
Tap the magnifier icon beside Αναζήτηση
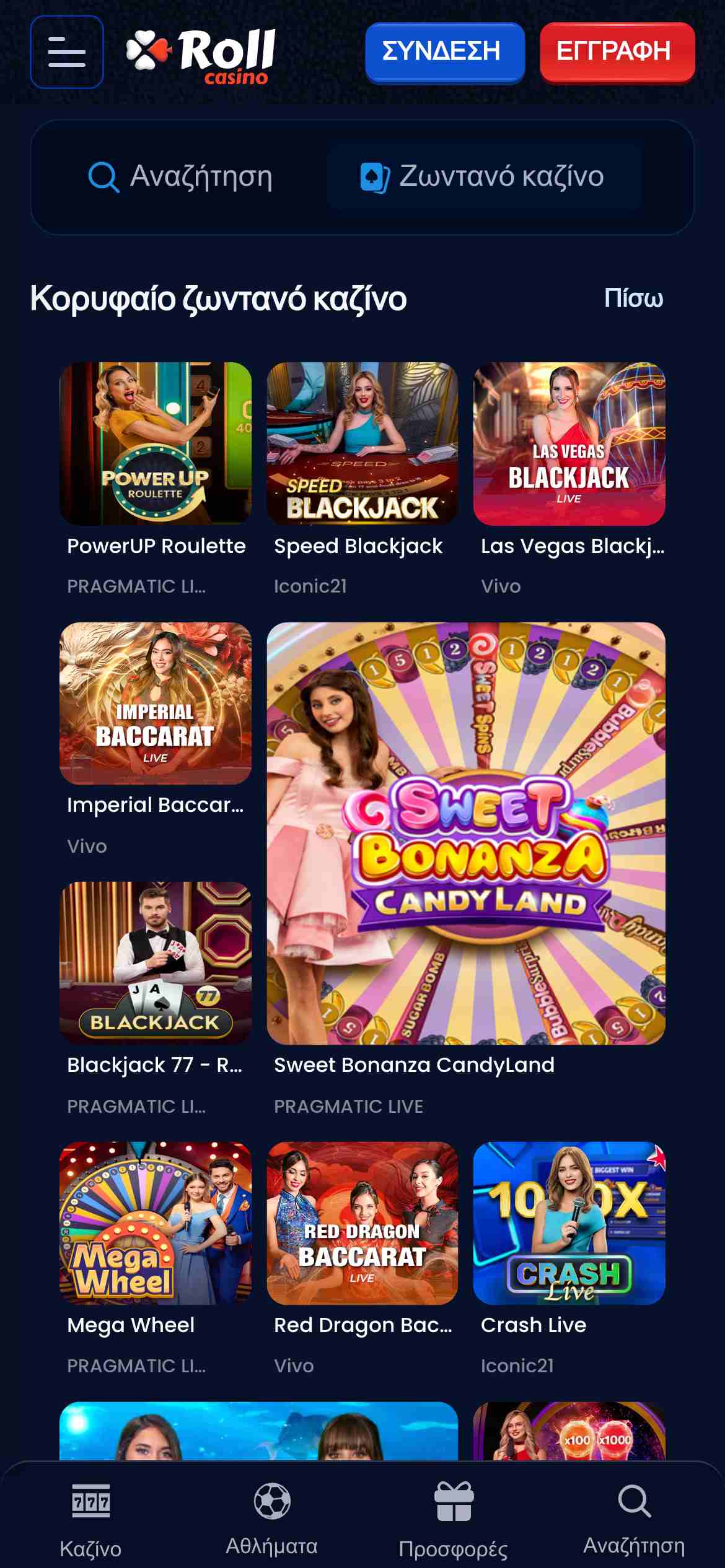103,177
